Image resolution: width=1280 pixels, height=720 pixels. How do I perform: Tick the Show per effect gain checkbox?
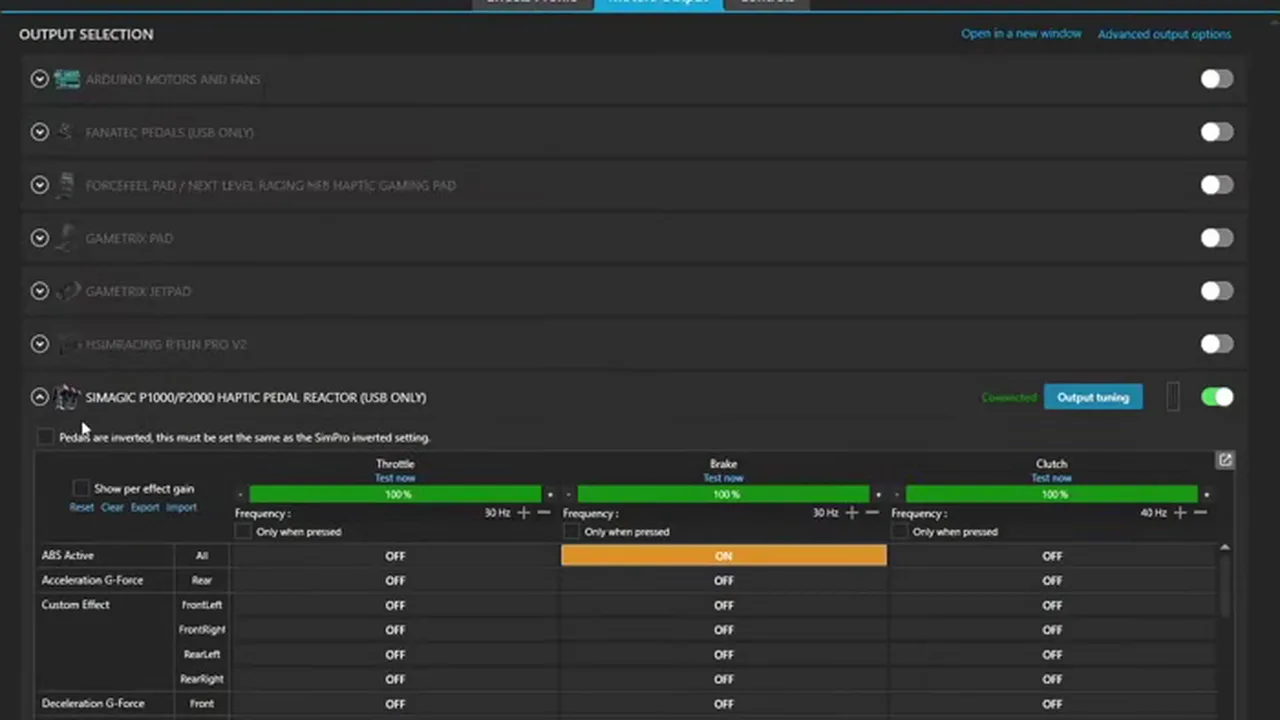[81, 488]
